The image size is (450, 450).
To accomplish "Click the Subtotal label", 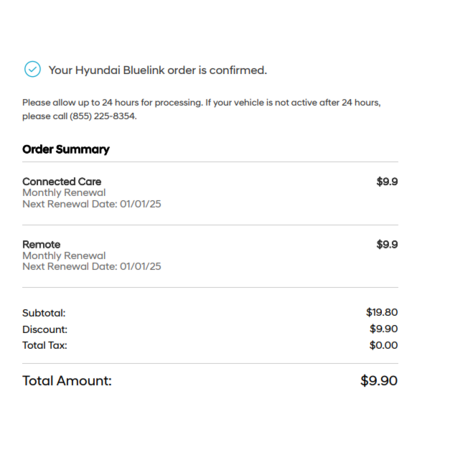I will tap(44, 313).
